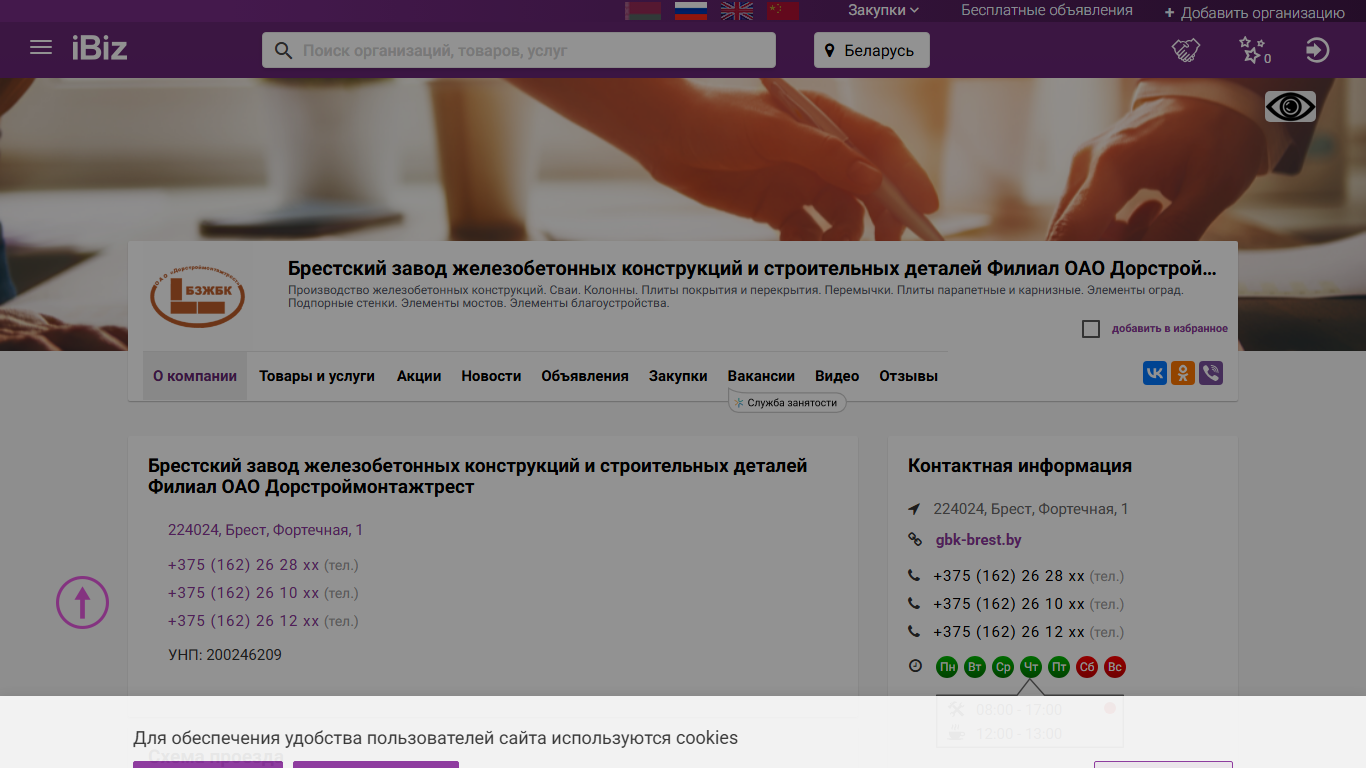Select Tuesday (Вт) schedule circle
This screenshot has width=1366, height=768.
[975, 667]
